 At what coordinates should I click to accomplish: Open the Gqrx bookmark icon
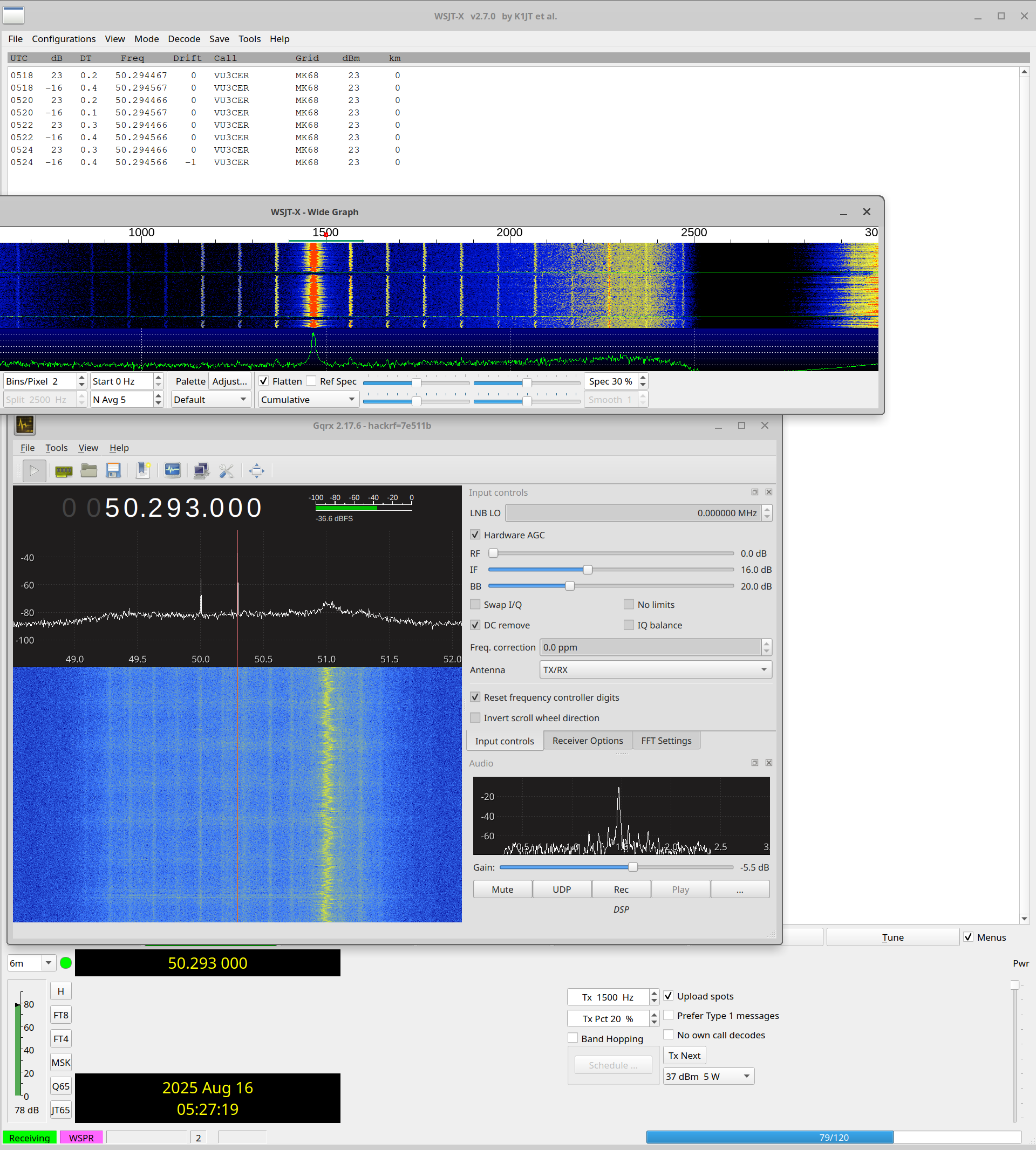click(143, 470)
